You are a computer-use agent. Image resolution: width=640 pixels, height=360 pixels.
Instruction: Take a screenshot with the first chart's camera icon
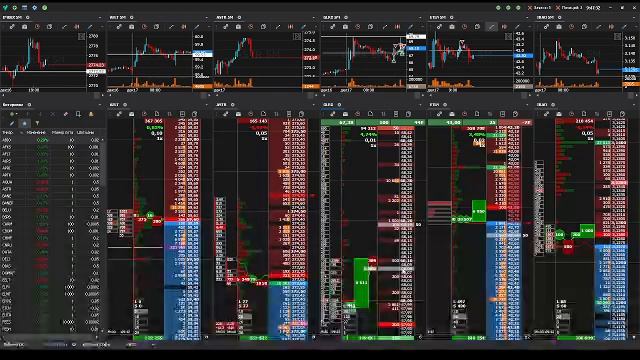[24, 27]
